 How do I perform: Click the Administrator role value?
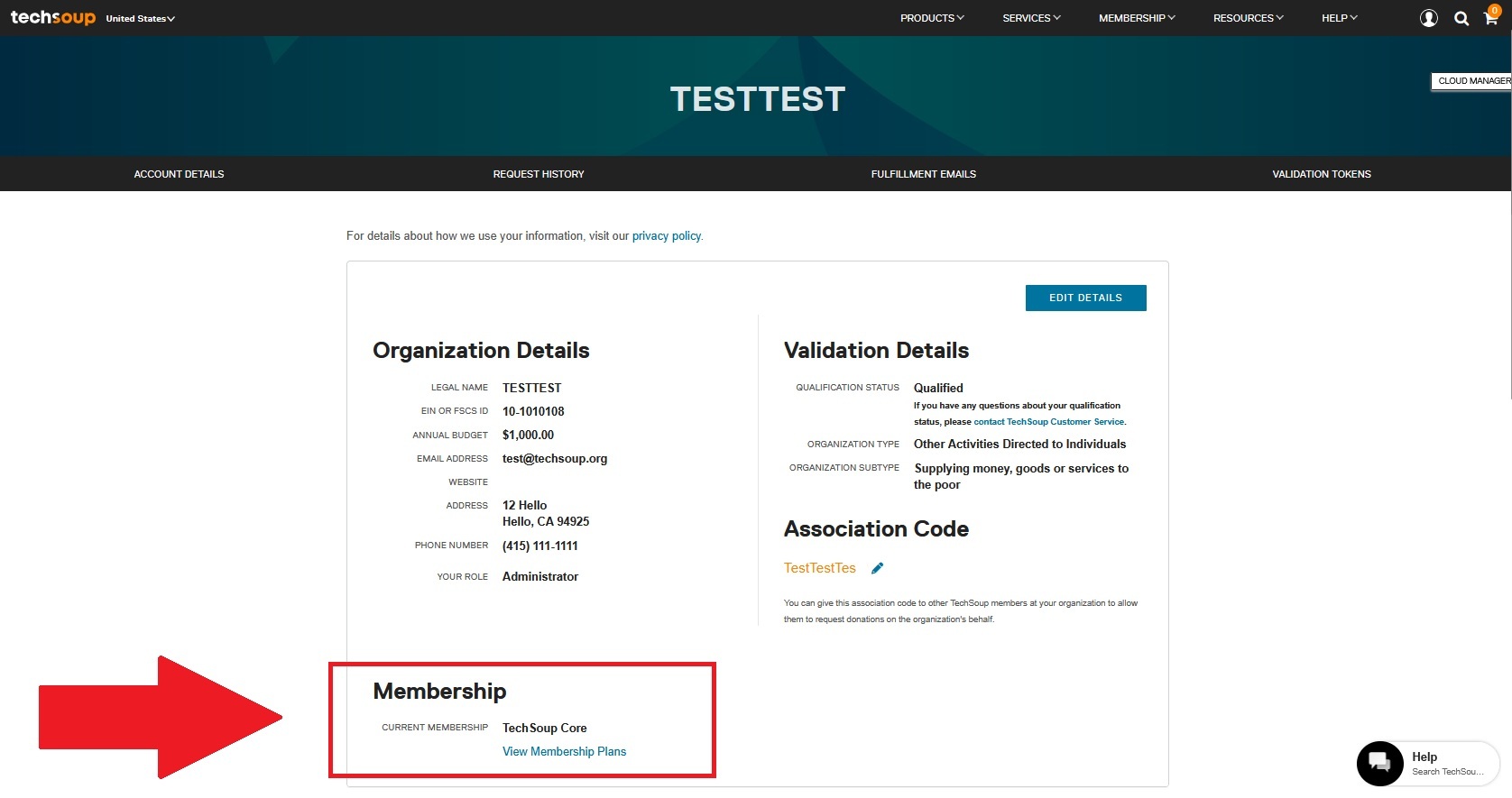coord(540,576)
